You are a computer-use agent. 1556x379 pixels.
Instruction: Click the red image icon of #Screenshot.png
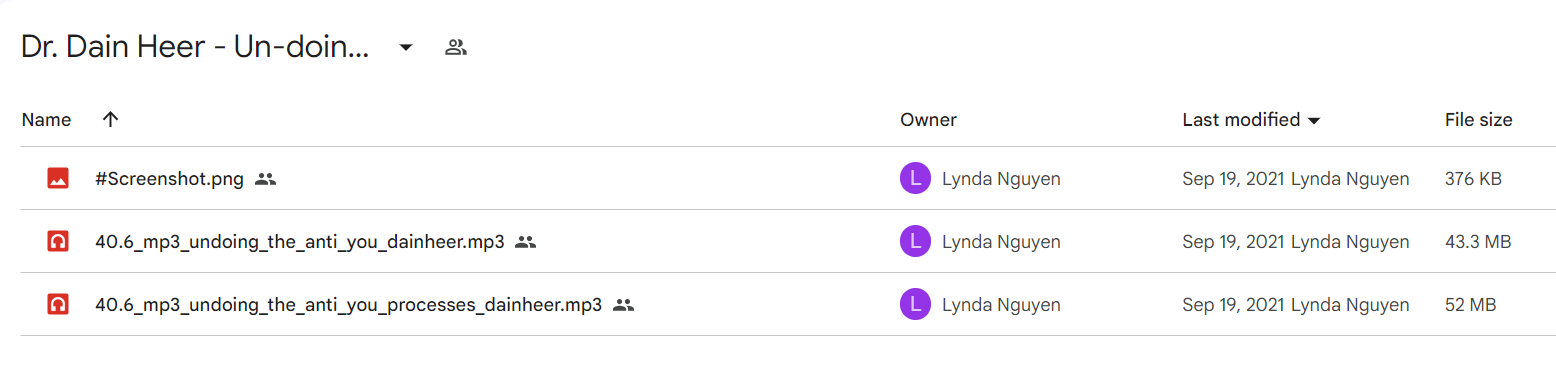pyautogui.click(x=58, y=179)
